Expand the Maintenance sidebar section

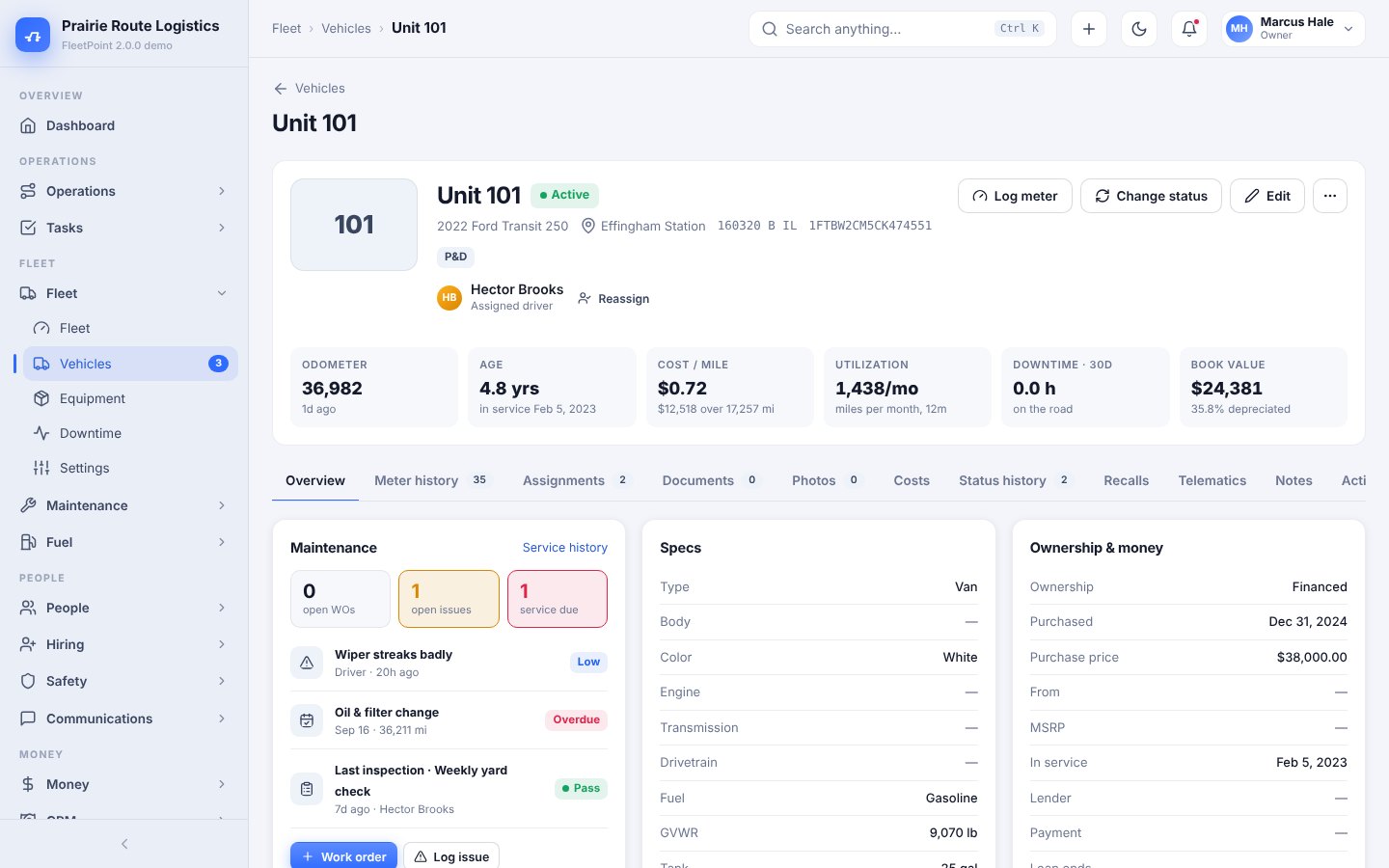[123, 505]
